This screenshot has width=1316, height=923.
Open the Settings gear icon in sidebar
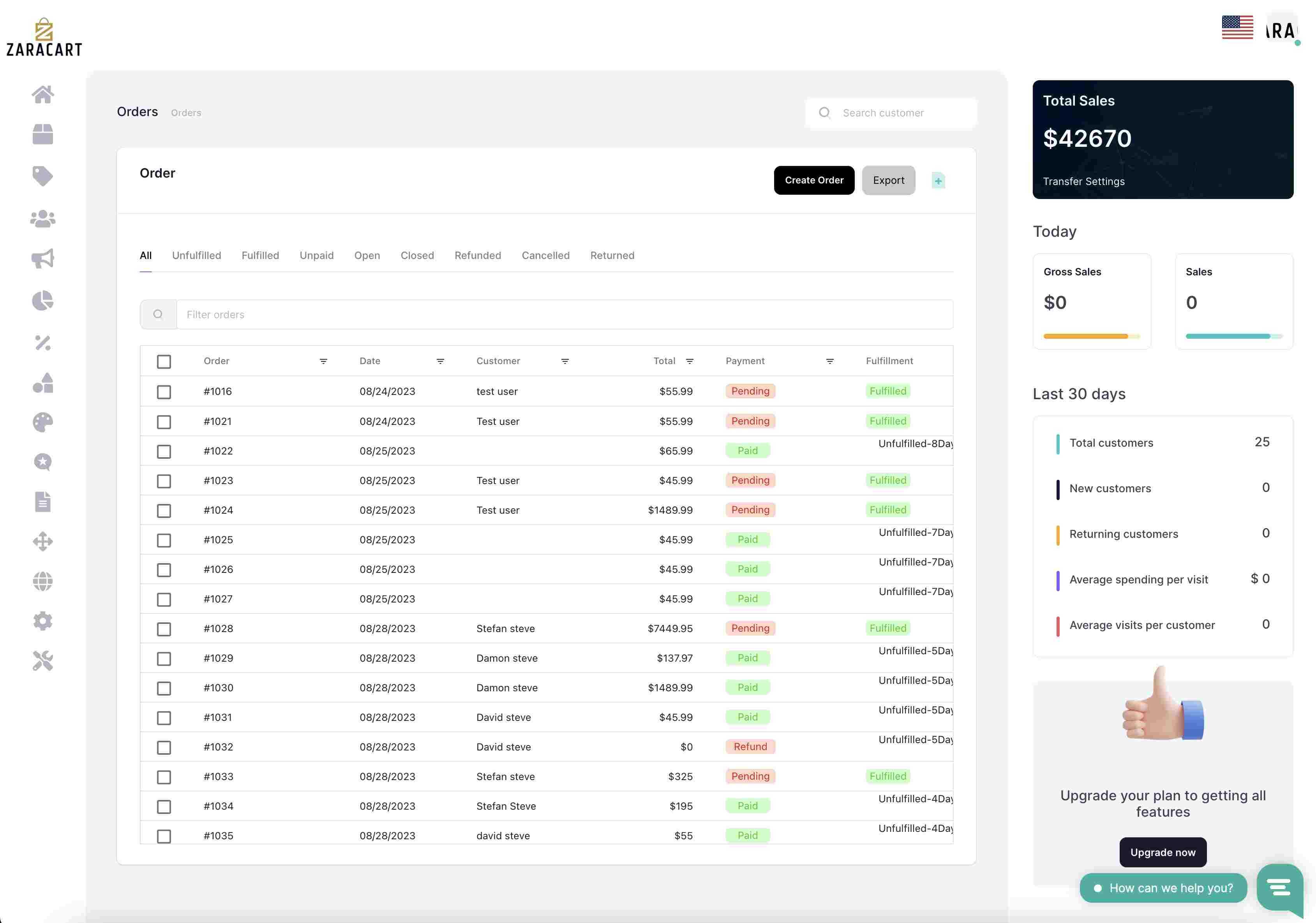pos(43,621)
